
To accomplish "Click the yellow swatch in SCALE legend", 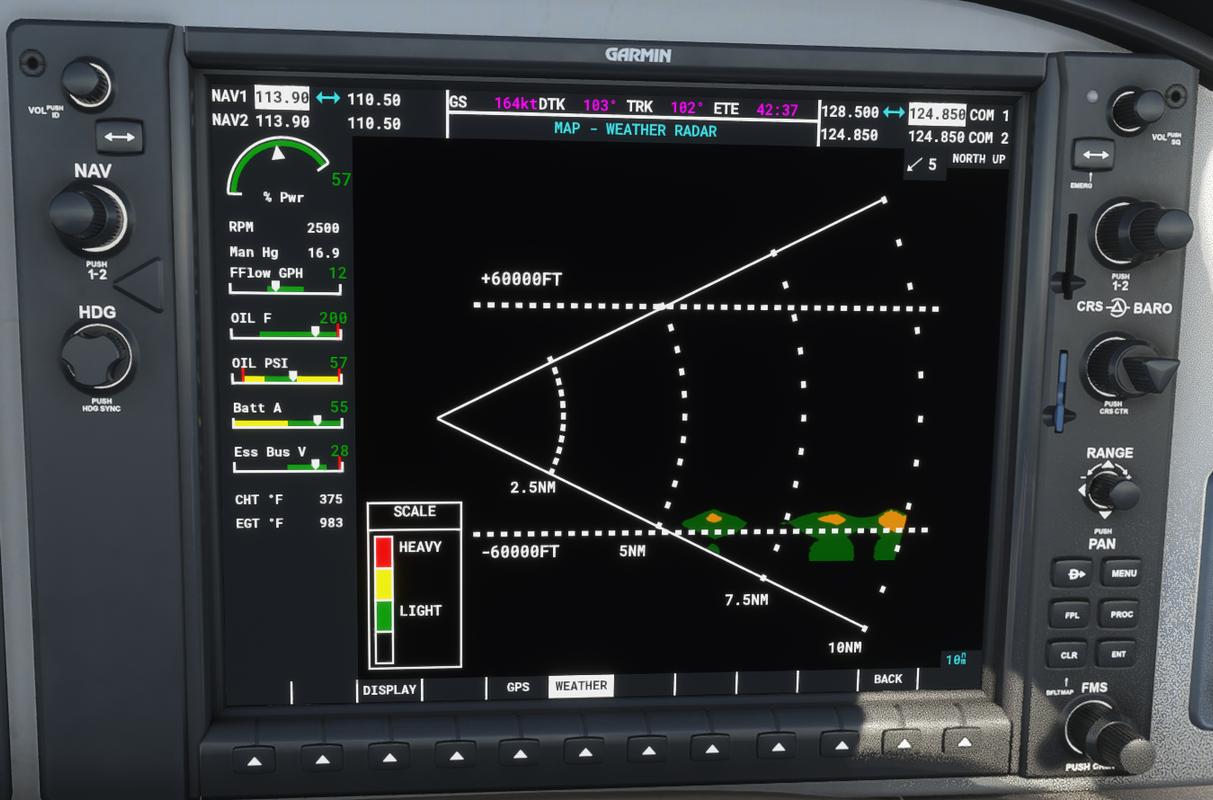I will coord(383,585).
